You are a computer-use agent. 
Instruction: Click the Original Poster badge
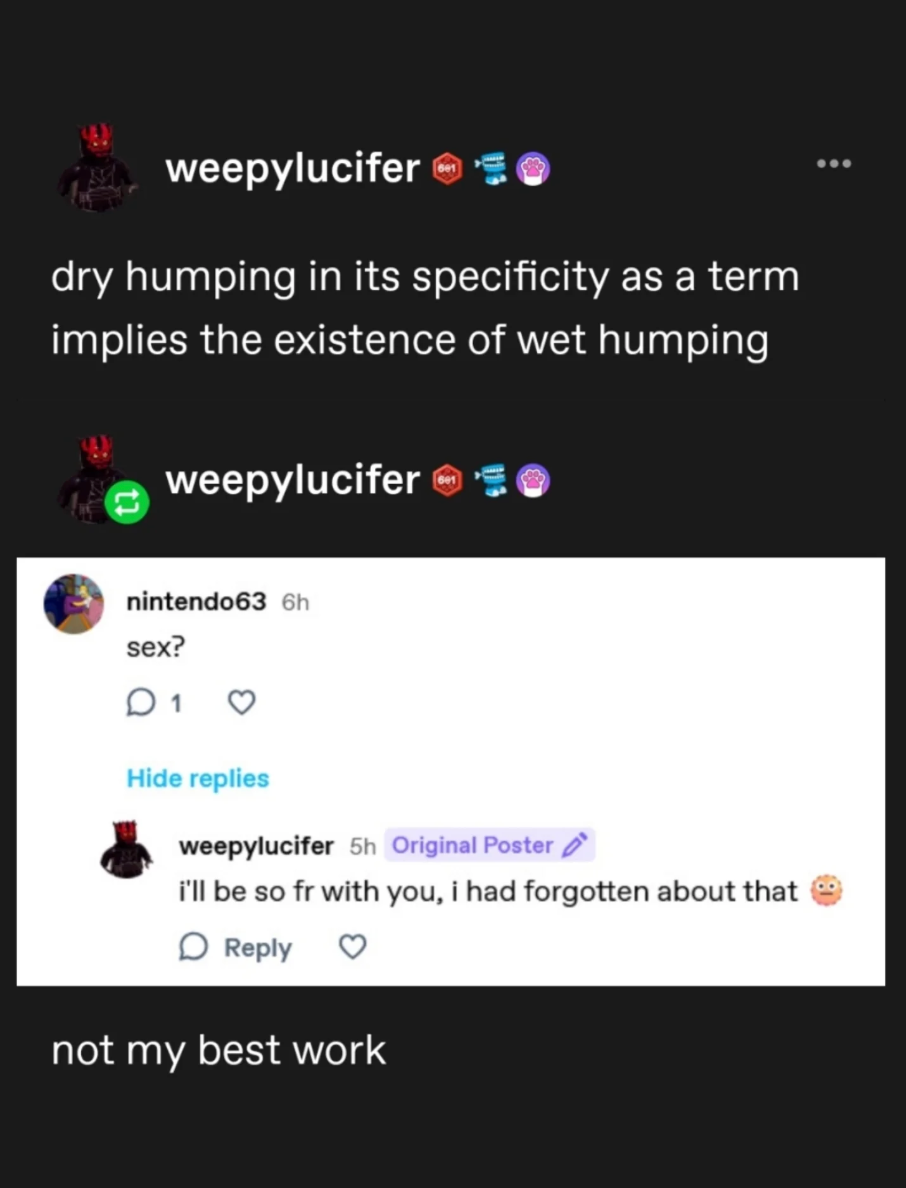coord(488,846)
